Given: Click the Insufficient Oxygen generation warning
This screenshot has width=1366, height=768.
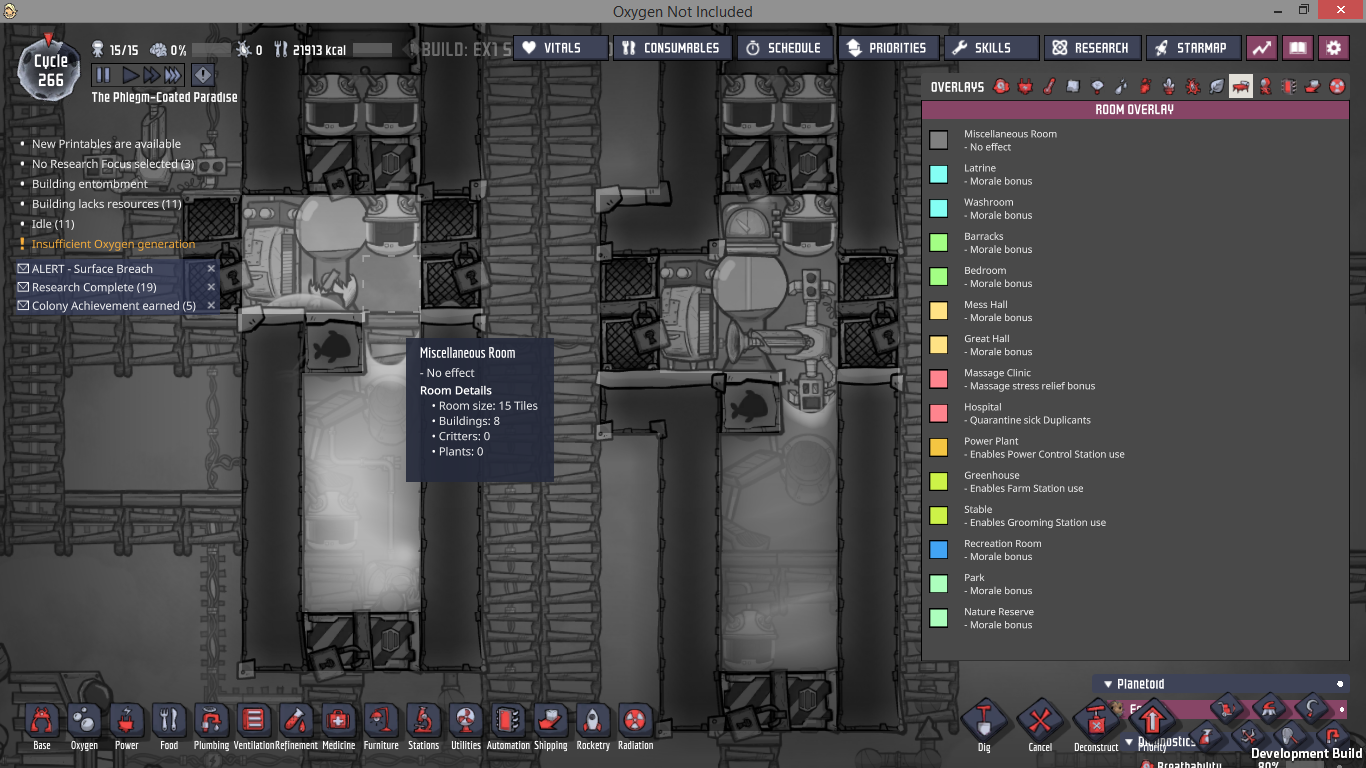Looking at the screenshot, I should coord(113,244).
